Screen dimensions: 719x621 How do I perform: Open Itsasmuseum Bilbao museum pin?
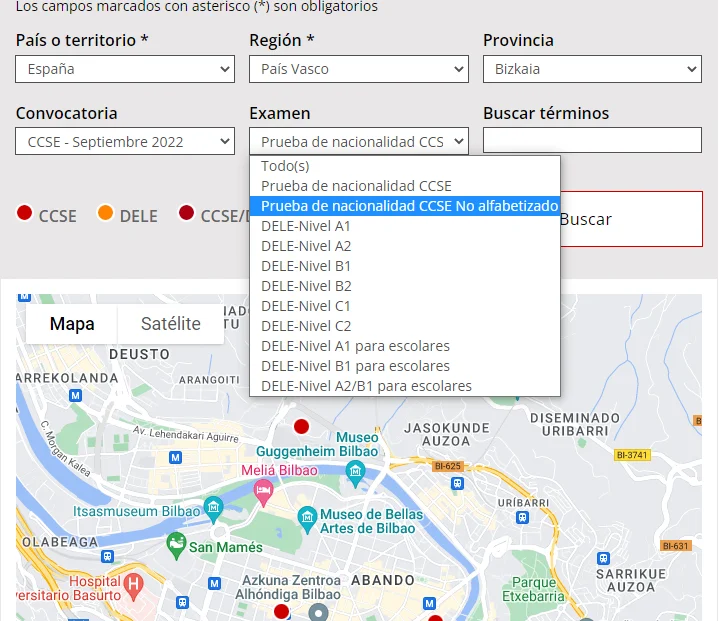click(x=213, y=510)
